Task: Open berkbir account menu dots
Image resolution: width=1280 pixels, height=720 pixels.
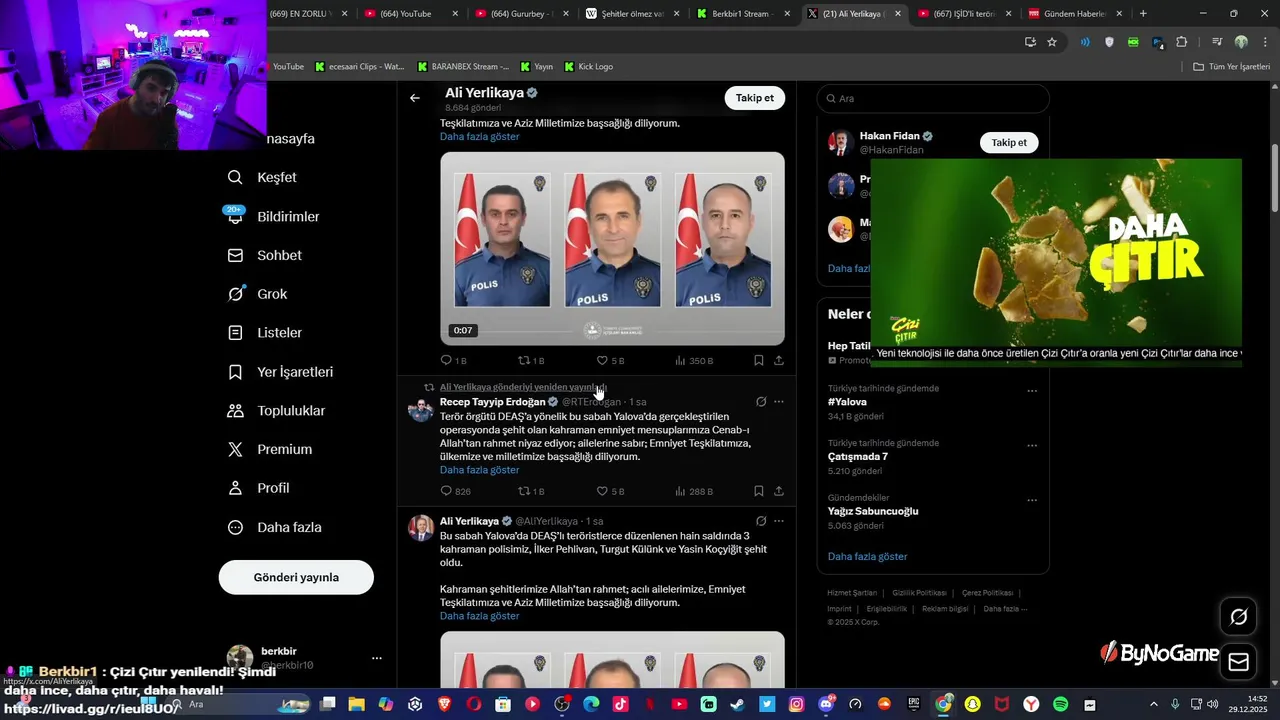Action: click(377, 658)
